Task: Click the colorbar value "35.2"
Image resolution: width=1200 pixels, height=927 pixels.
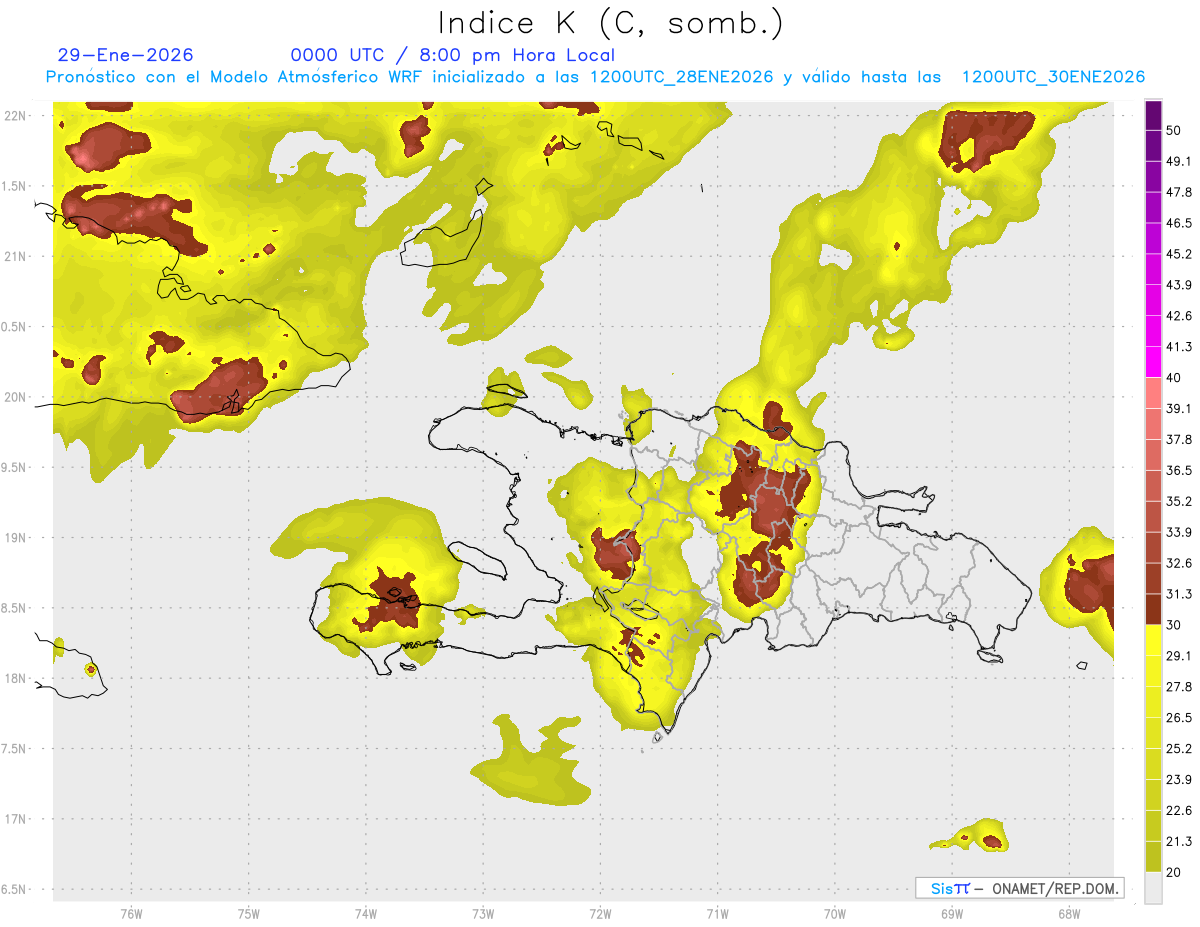Action: click(1179, 501)
